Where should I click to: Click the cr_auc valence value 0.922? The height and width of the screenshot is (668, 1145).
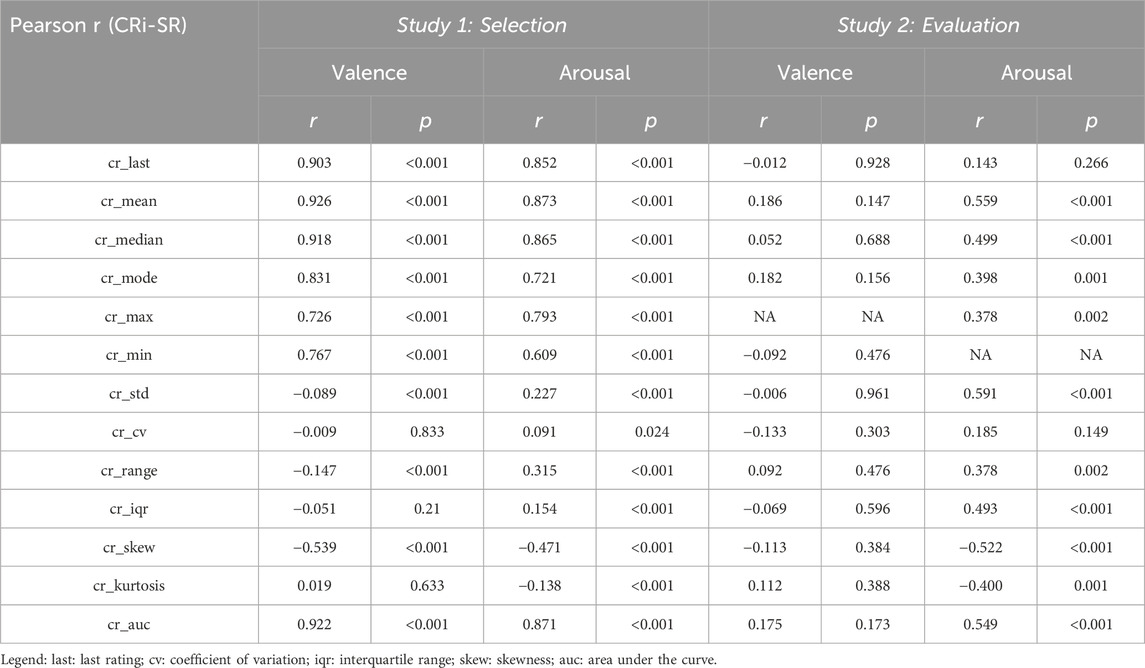[314, 624]
